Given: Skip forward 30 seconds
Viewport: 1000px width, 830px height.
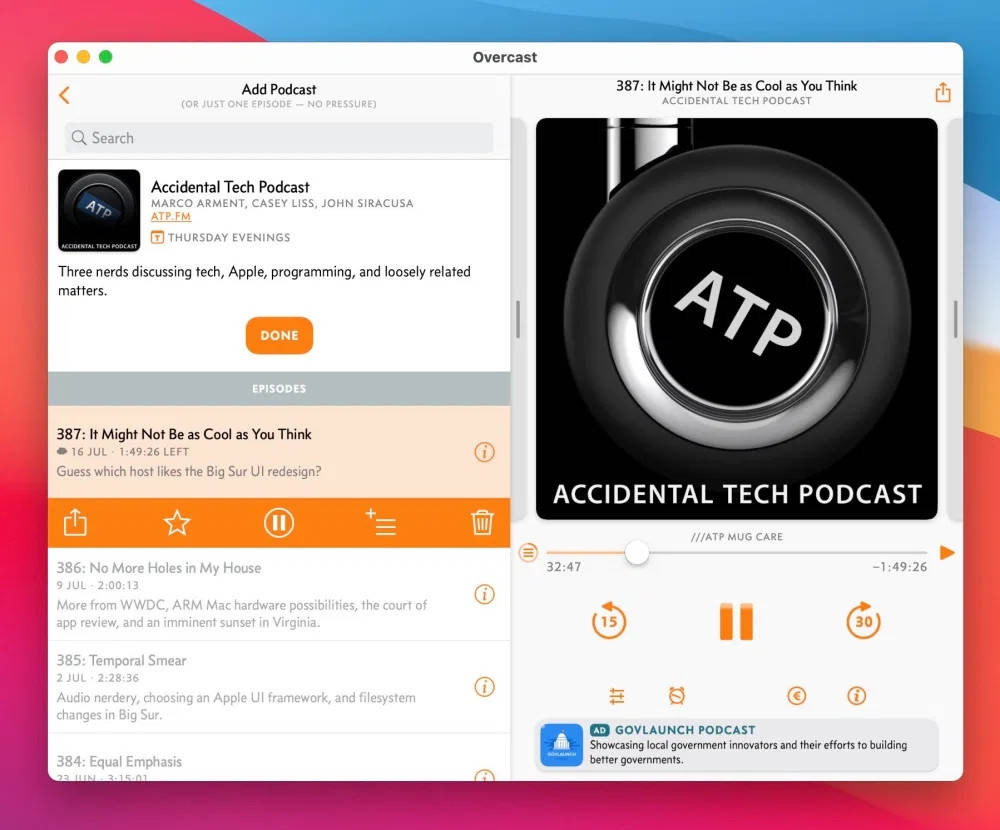Looking at the screenshot, I should [x=863, y=622].
